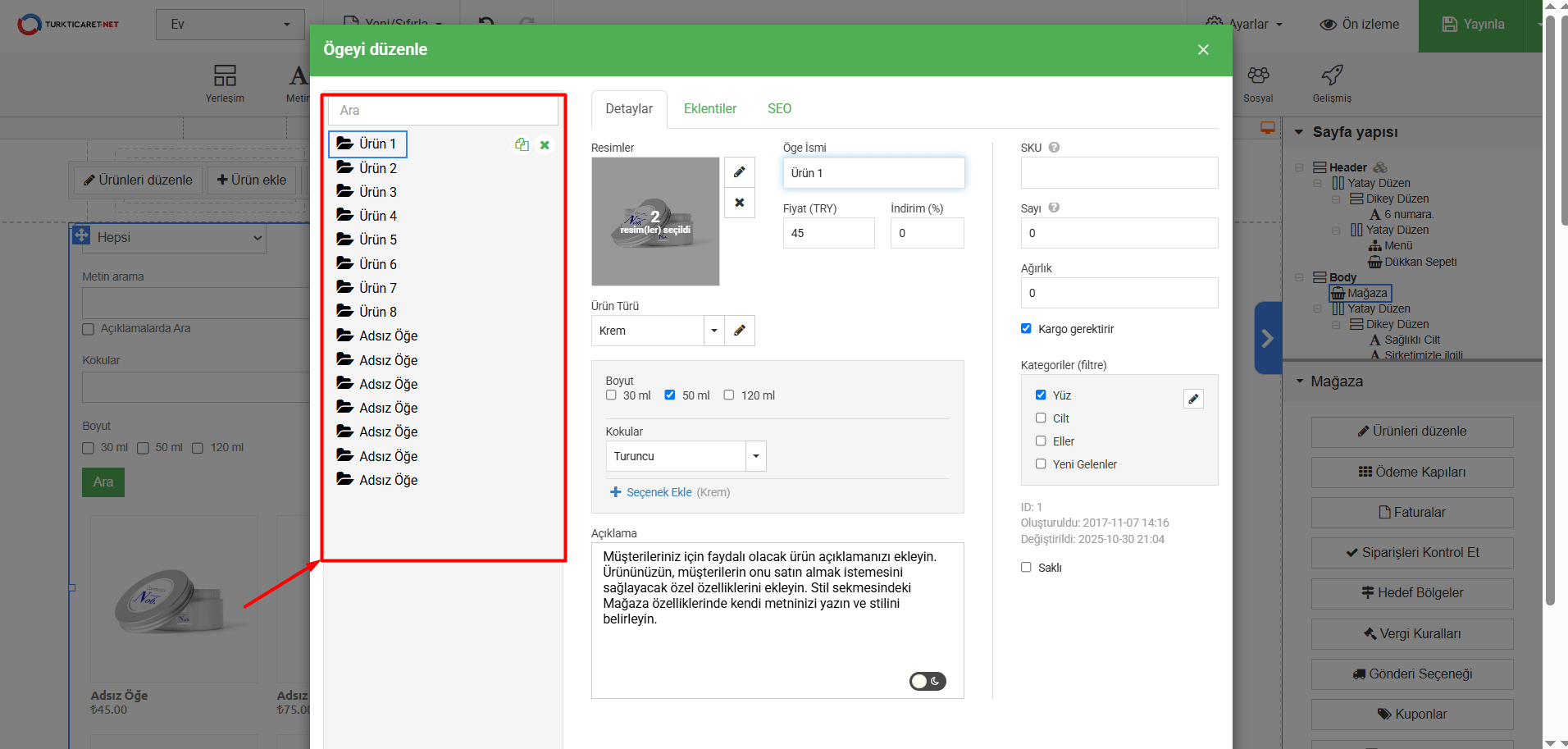
Task: Open the SEO tab
Action: [x=779, y=109]
